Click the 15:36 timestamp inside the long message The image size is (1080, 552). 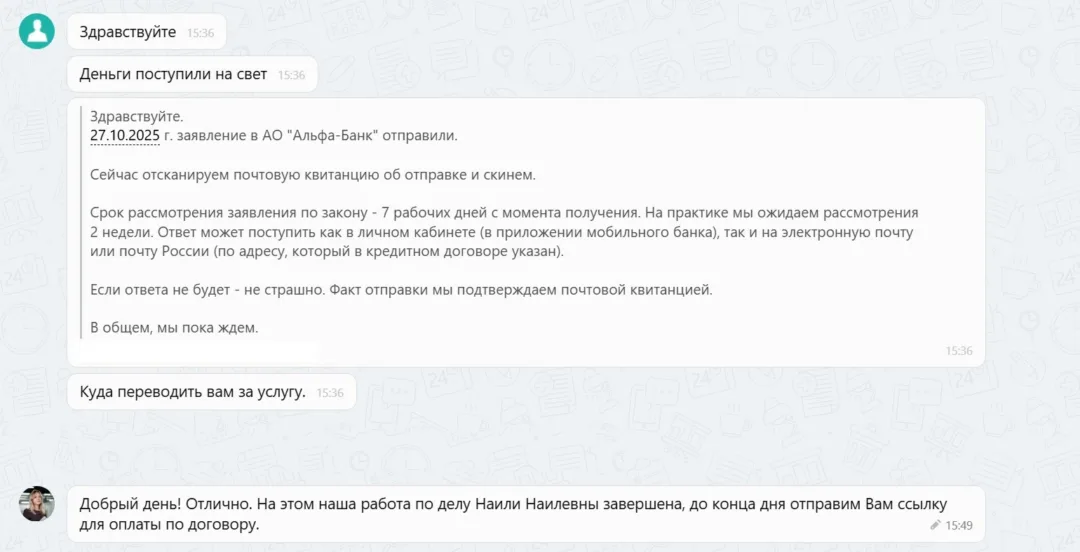point(958,351)
